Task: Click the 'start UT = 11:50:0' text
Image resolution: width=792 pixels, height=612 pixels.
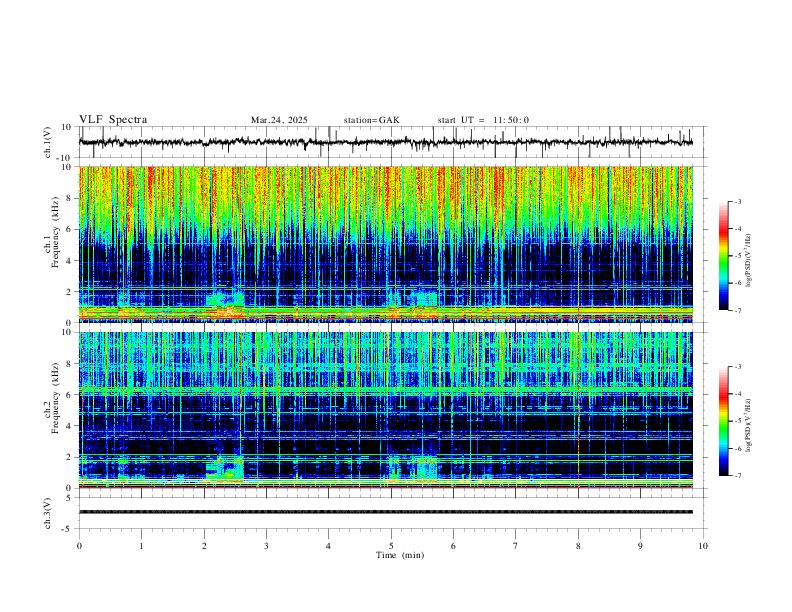Action: click(x=483, y=120)
